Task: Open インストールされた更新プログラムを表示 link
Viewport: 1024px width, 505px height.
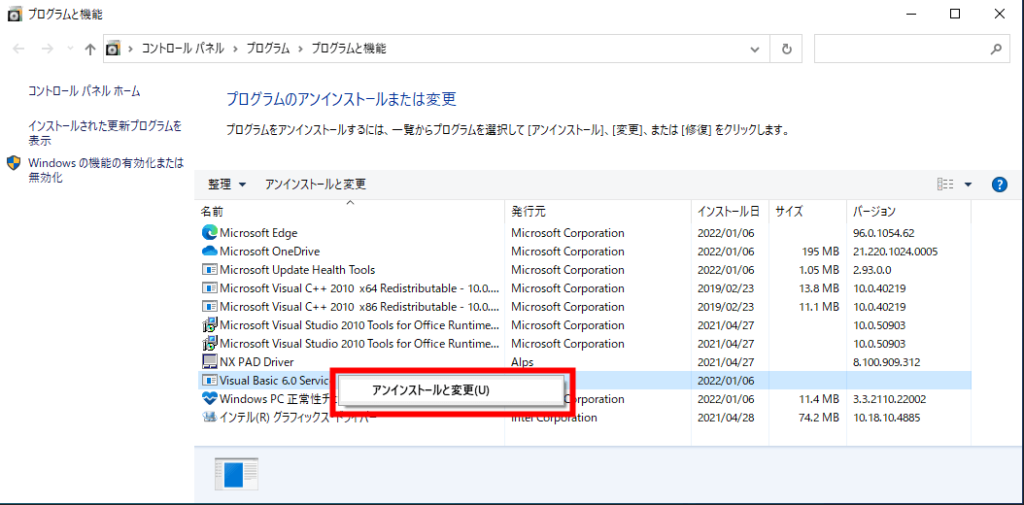Action: (x=105, y=133)
